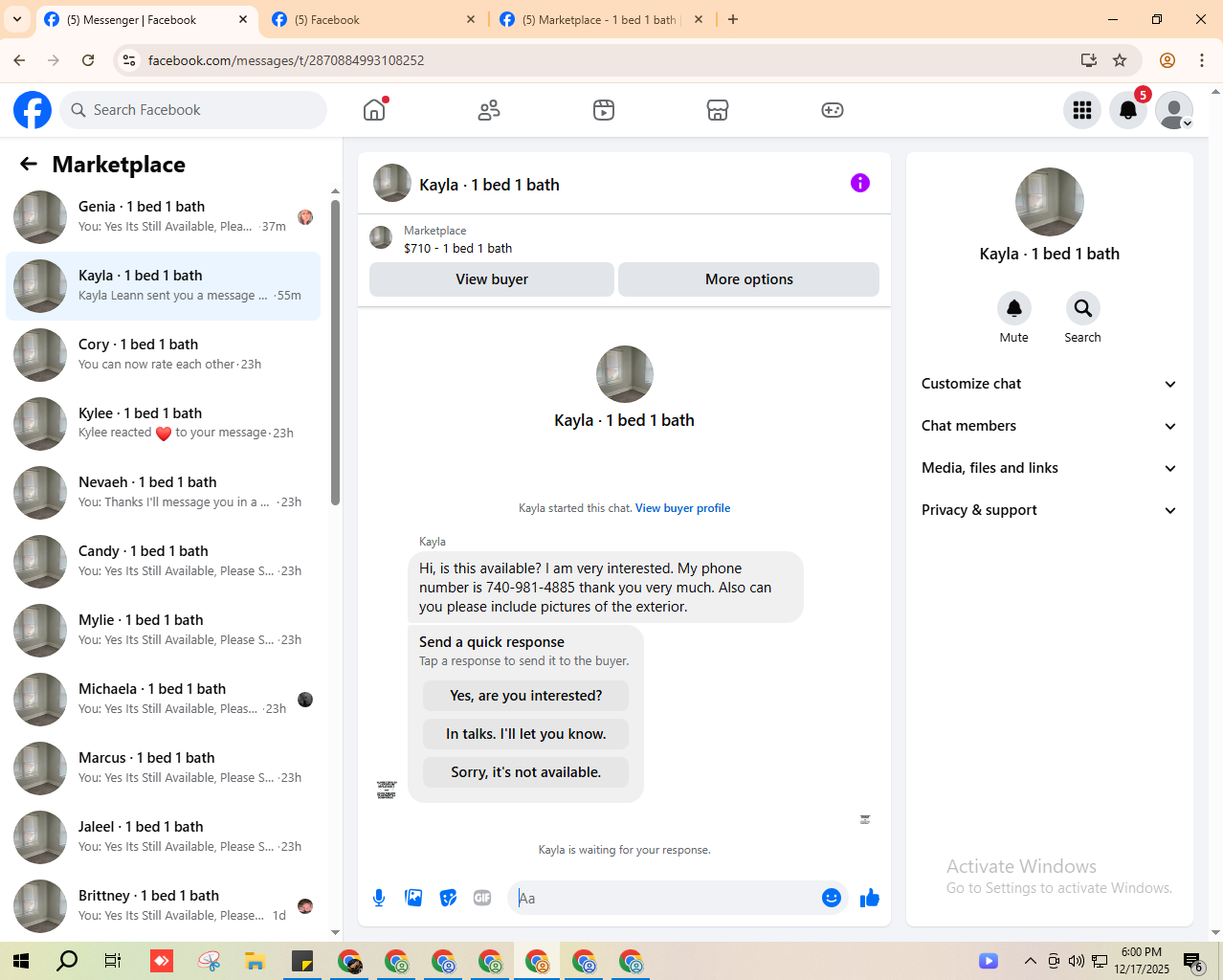
Task: Open Cory · 1 bed 1 bath conversation
Action: (164, 355)
